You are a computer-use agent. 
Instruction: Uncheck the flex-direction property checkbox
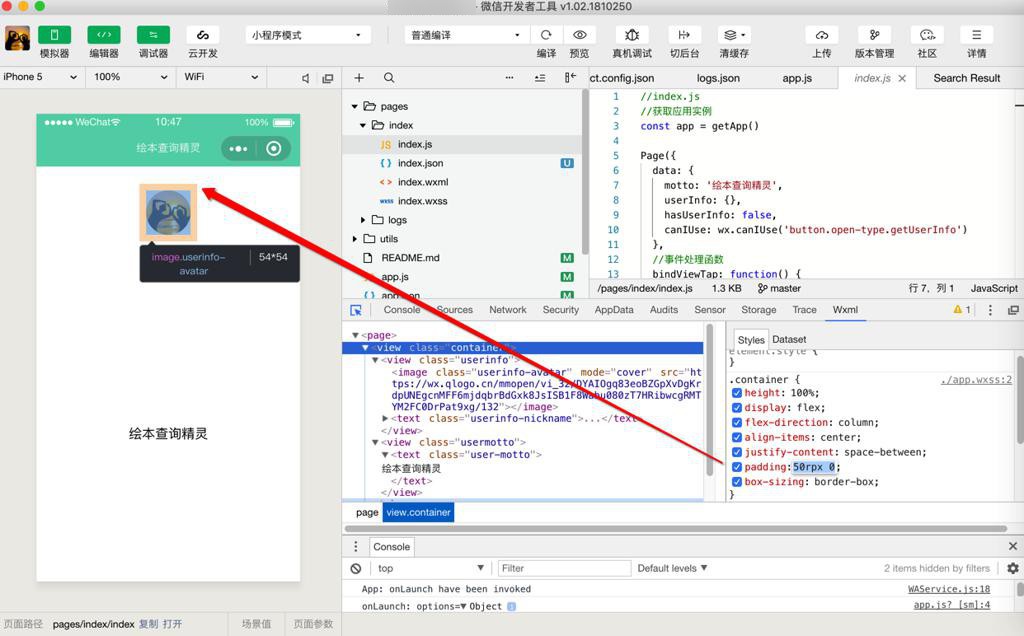pyautogui.click(x=737, y=422)
